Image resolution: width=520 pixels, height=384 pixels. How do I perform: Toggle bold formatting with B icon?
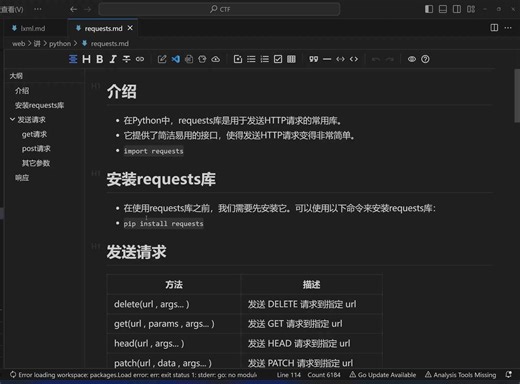(x=99, y=59)
